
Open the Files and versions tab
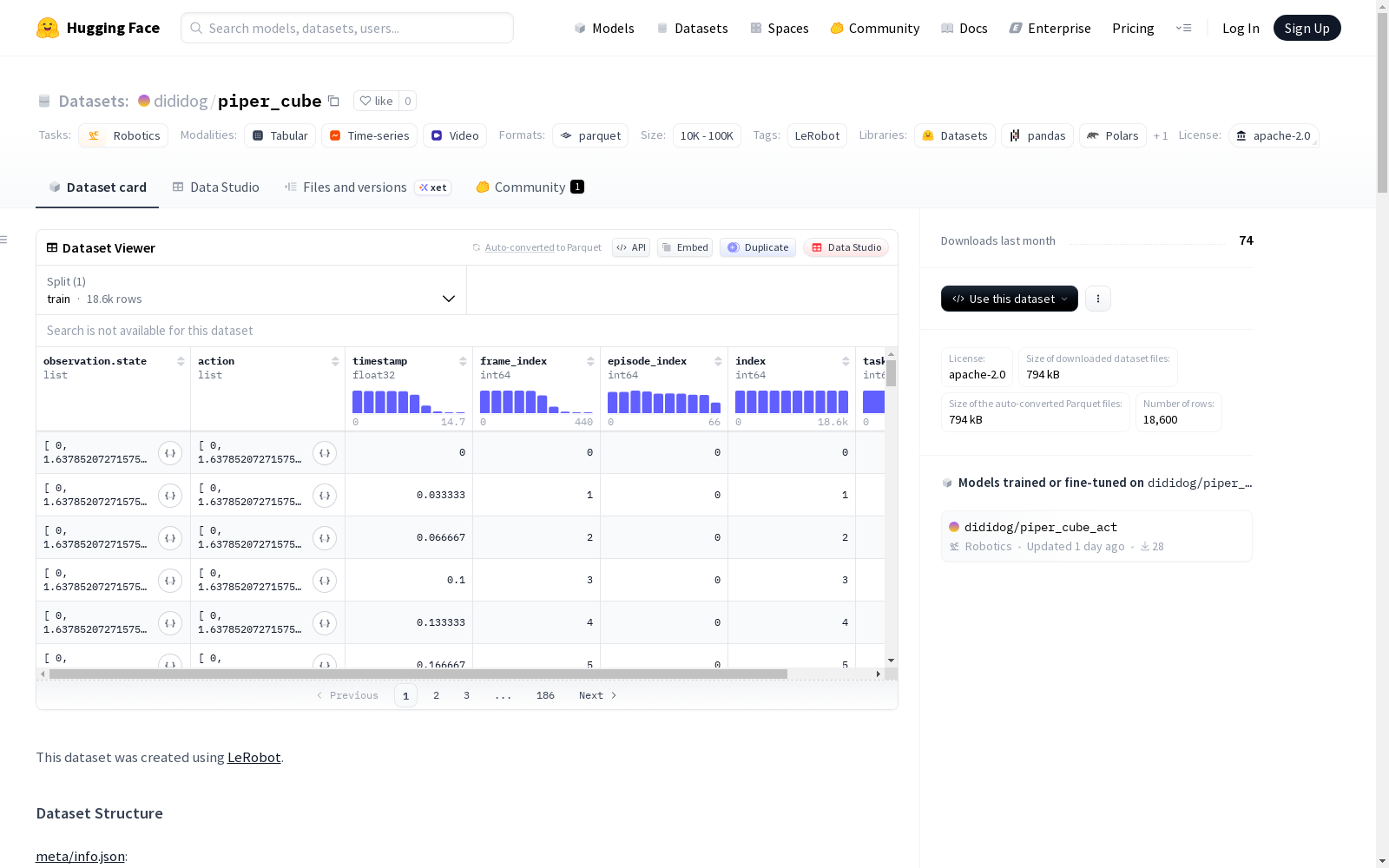point(367,187)
